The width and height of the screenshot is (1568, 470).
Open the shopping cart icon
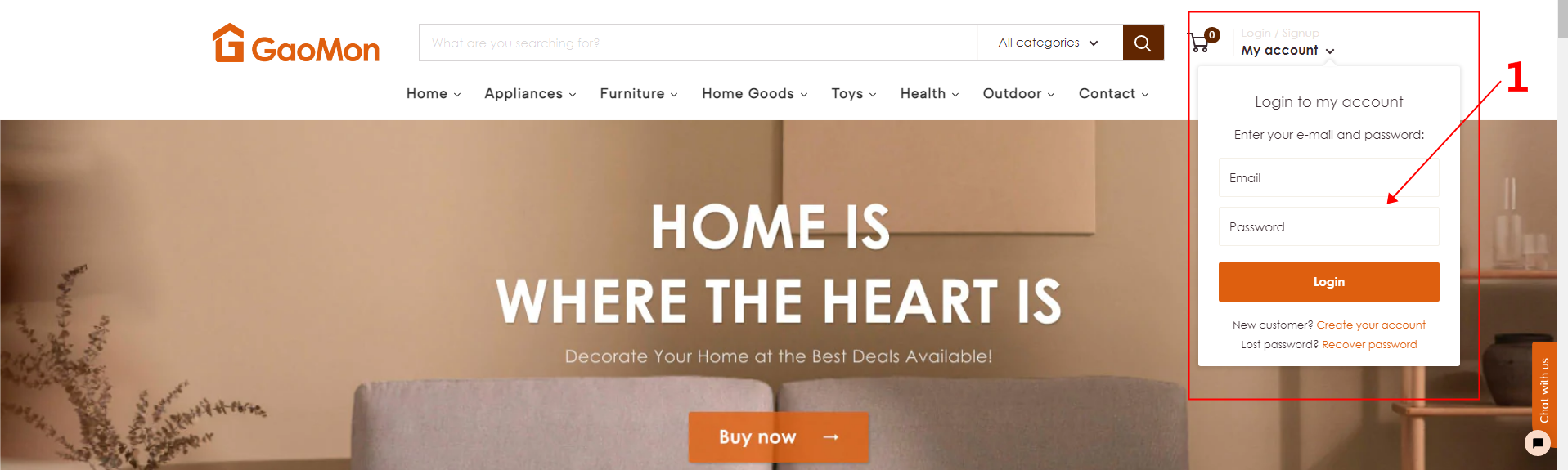click(x=1202, y=41)
